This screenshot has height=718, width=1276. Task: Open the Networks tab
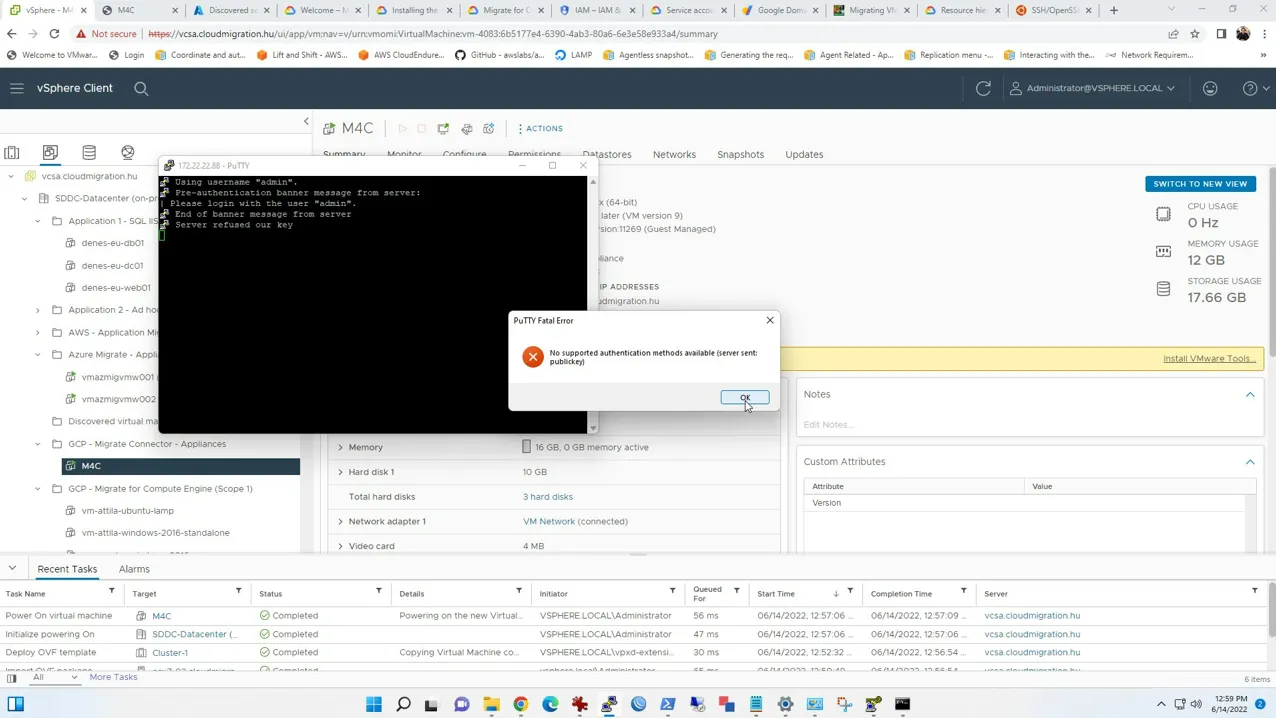(674, 155)
